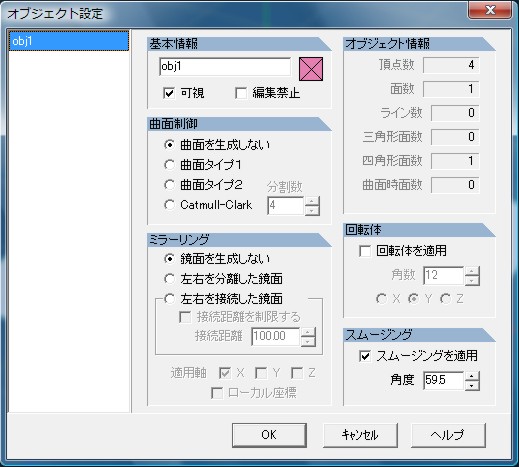Click the pink object color swatch
The image size is (519, 467).
[x=311, y=69]
